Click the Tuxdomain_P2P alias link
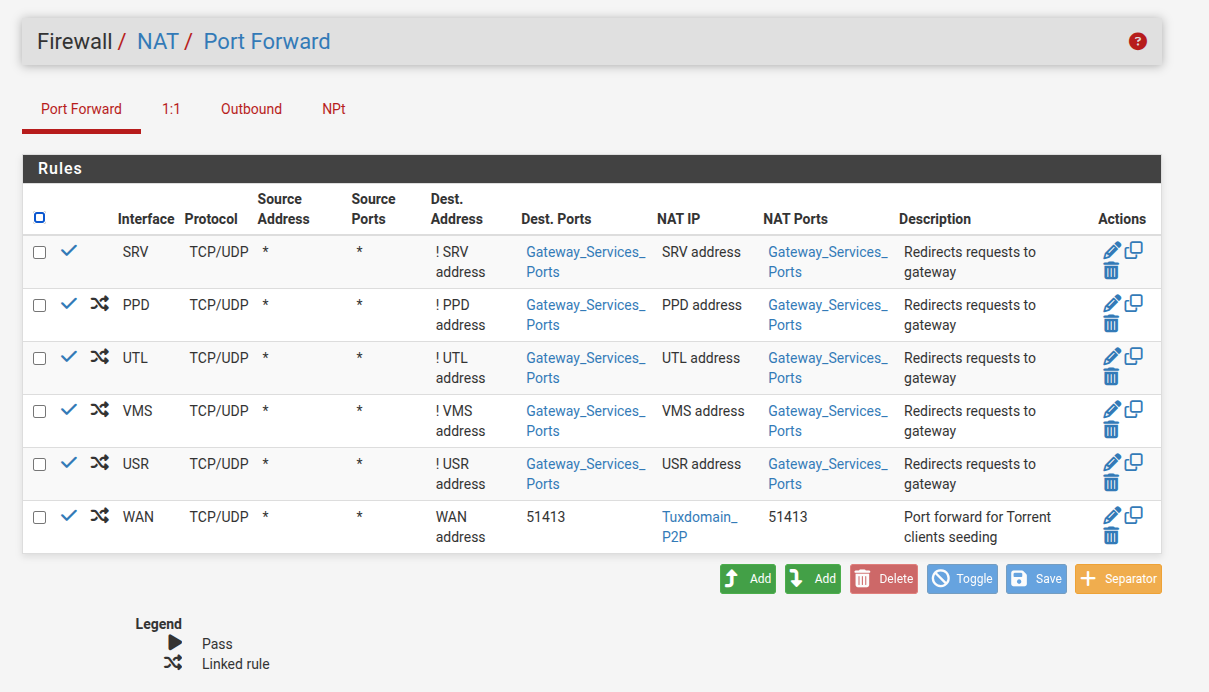The height and width of the screenshot is (692, 1209). point(699,527)
